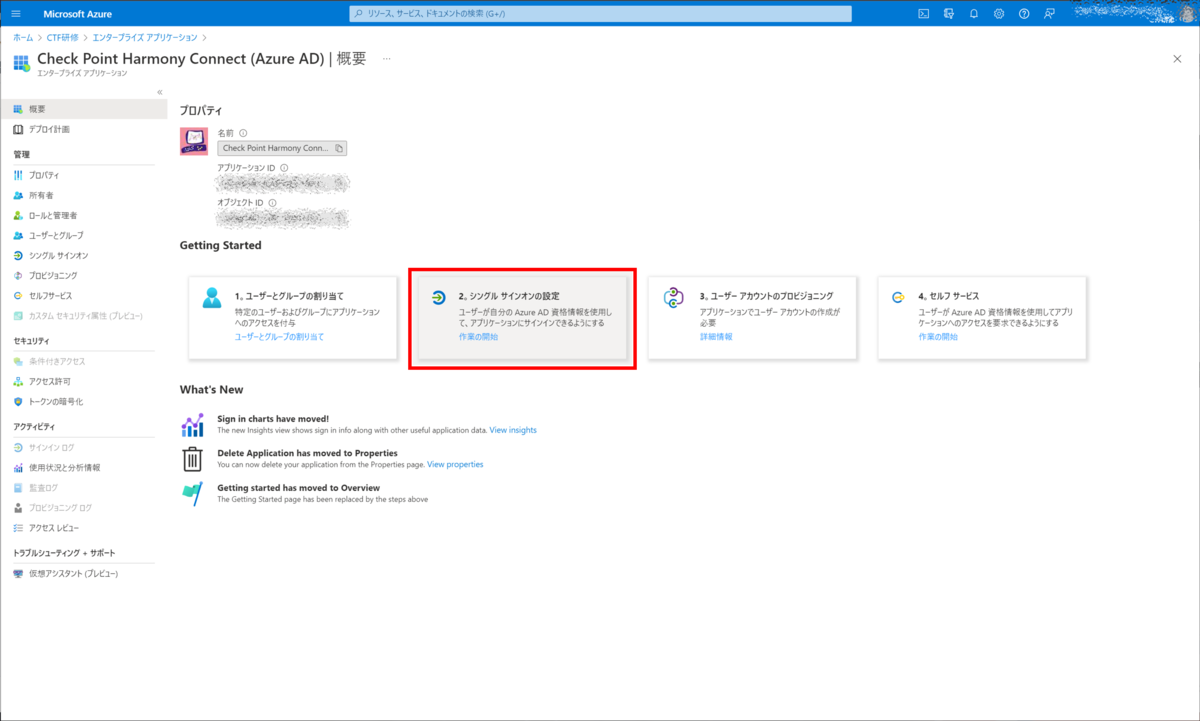Click the Microsoft Azure title in header
The image size is (1200, 721).
[78, 13]
